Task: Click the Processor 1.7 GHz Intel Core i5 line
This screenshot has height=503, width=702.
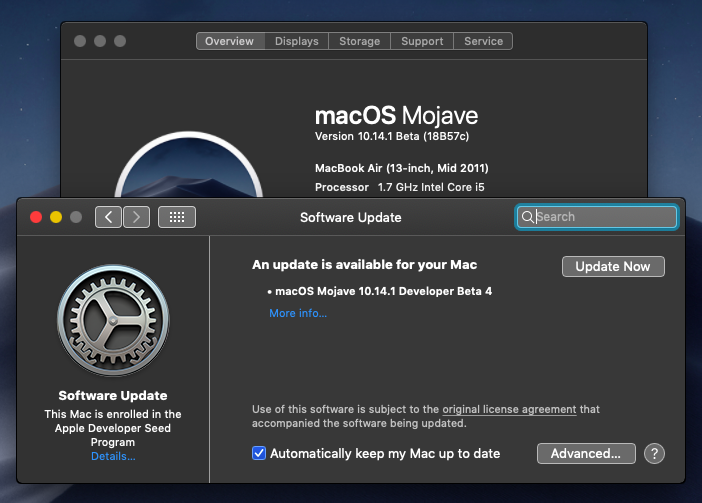Action: [400, 187]
